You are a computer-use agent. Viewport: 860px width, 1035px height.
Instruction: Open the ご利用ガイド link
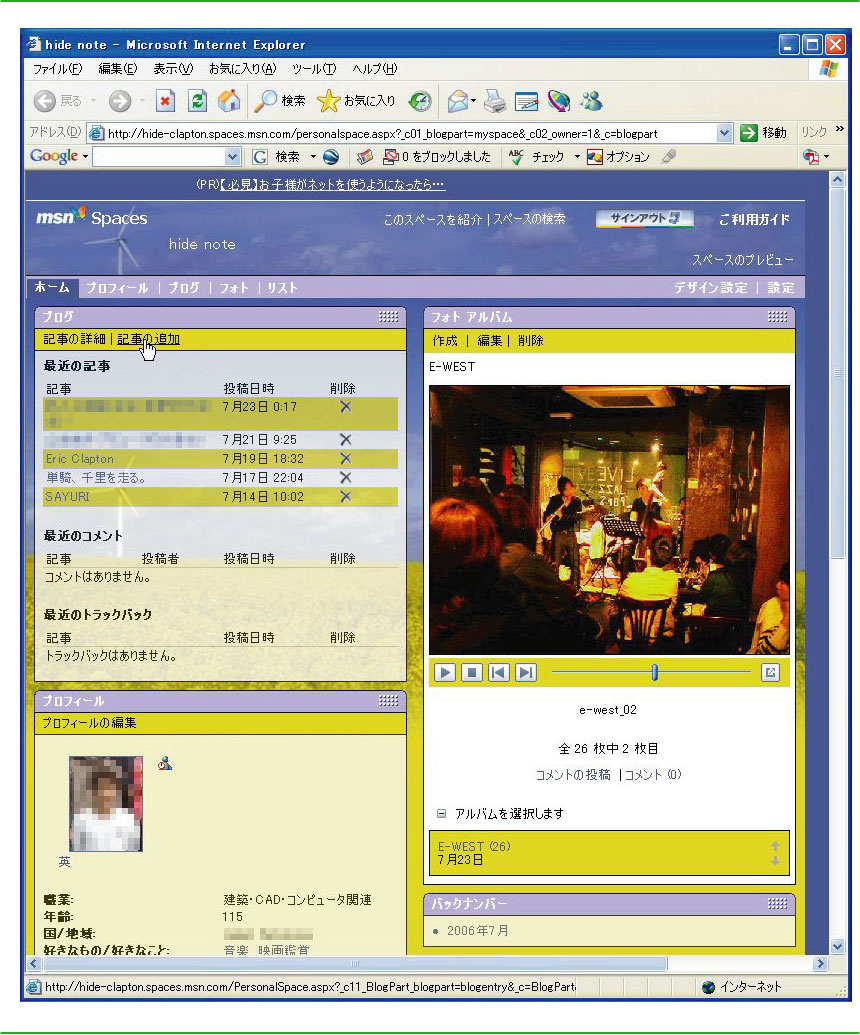click(754, 219)
